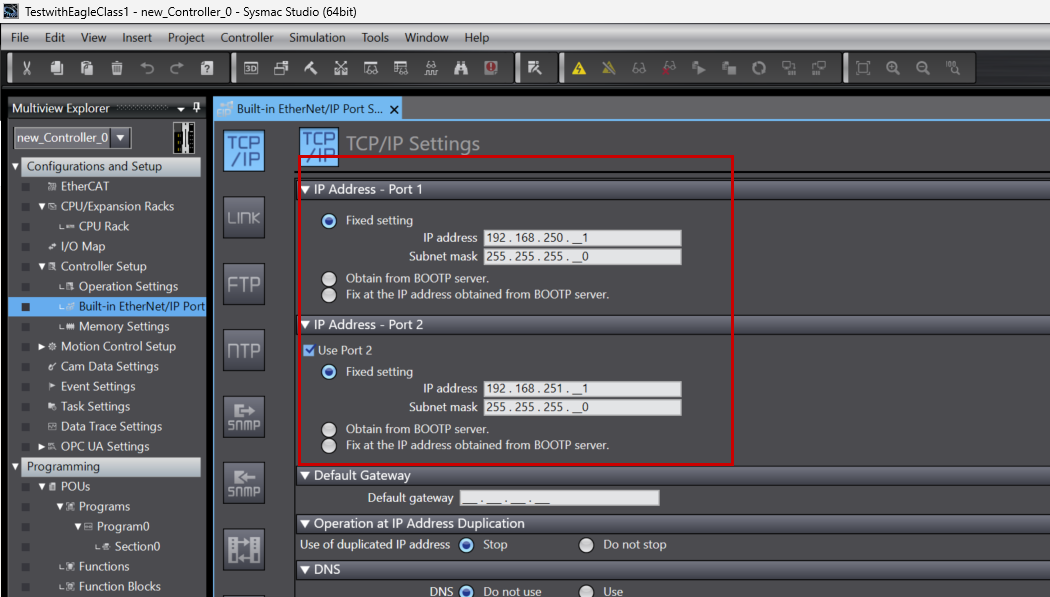1050x597 pixels.
Task: Select EtherCAT in the explorer tree
Action: (x=84, y=187)
